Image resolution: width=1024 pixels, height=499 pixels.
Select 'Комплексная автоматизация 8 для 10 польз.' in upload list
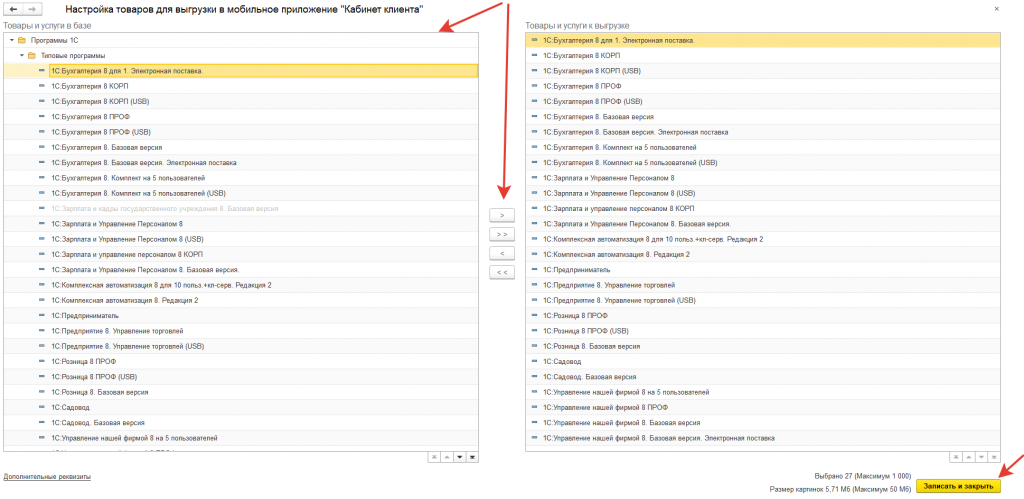[763, 239]
